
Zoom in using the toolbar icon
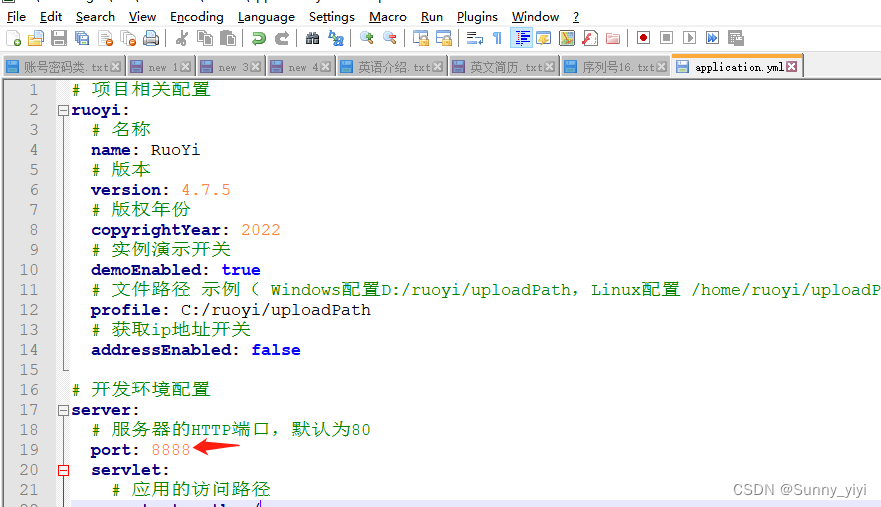pos(367,38)
